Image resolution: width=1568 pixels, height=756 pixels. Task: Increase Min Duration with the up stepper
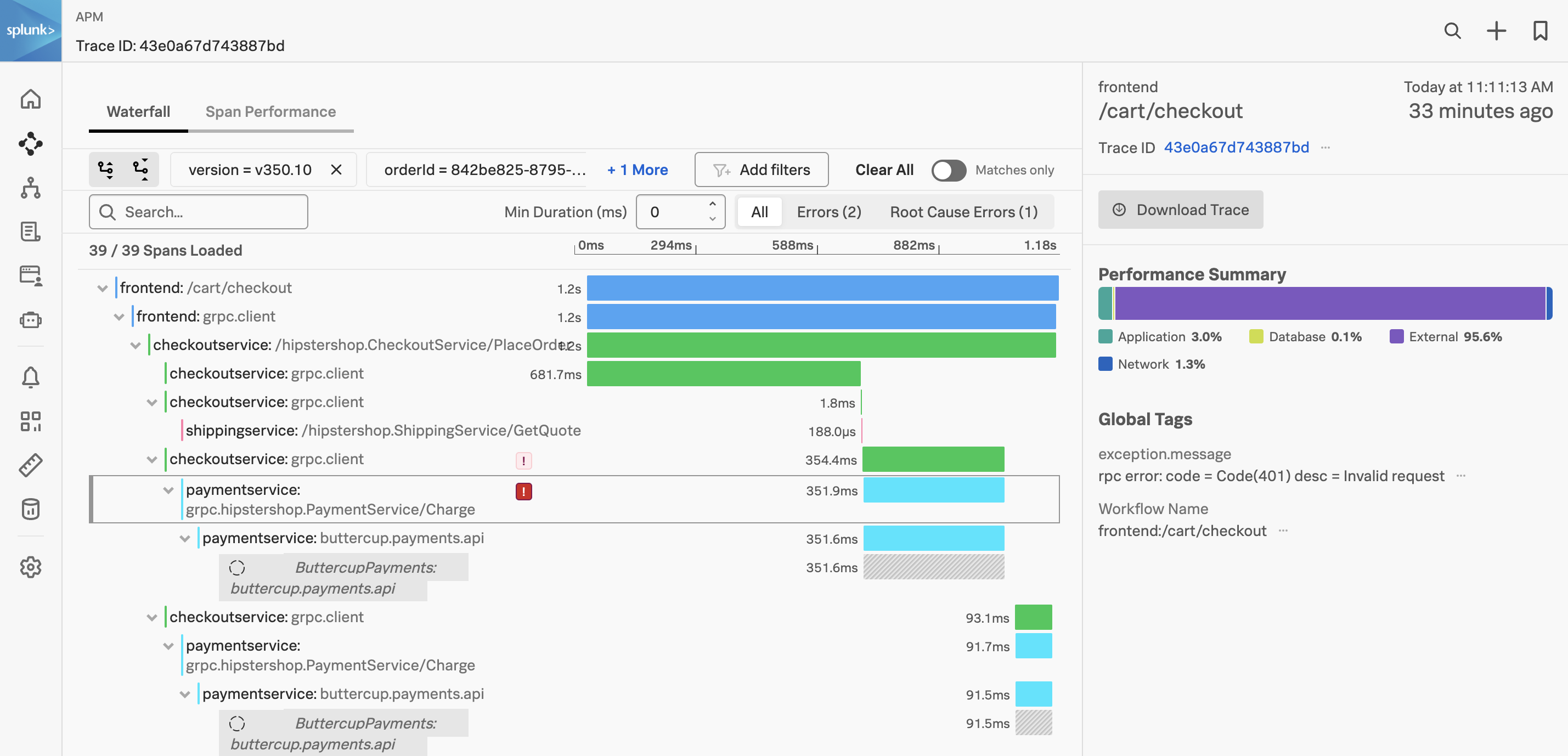(712, 204)
